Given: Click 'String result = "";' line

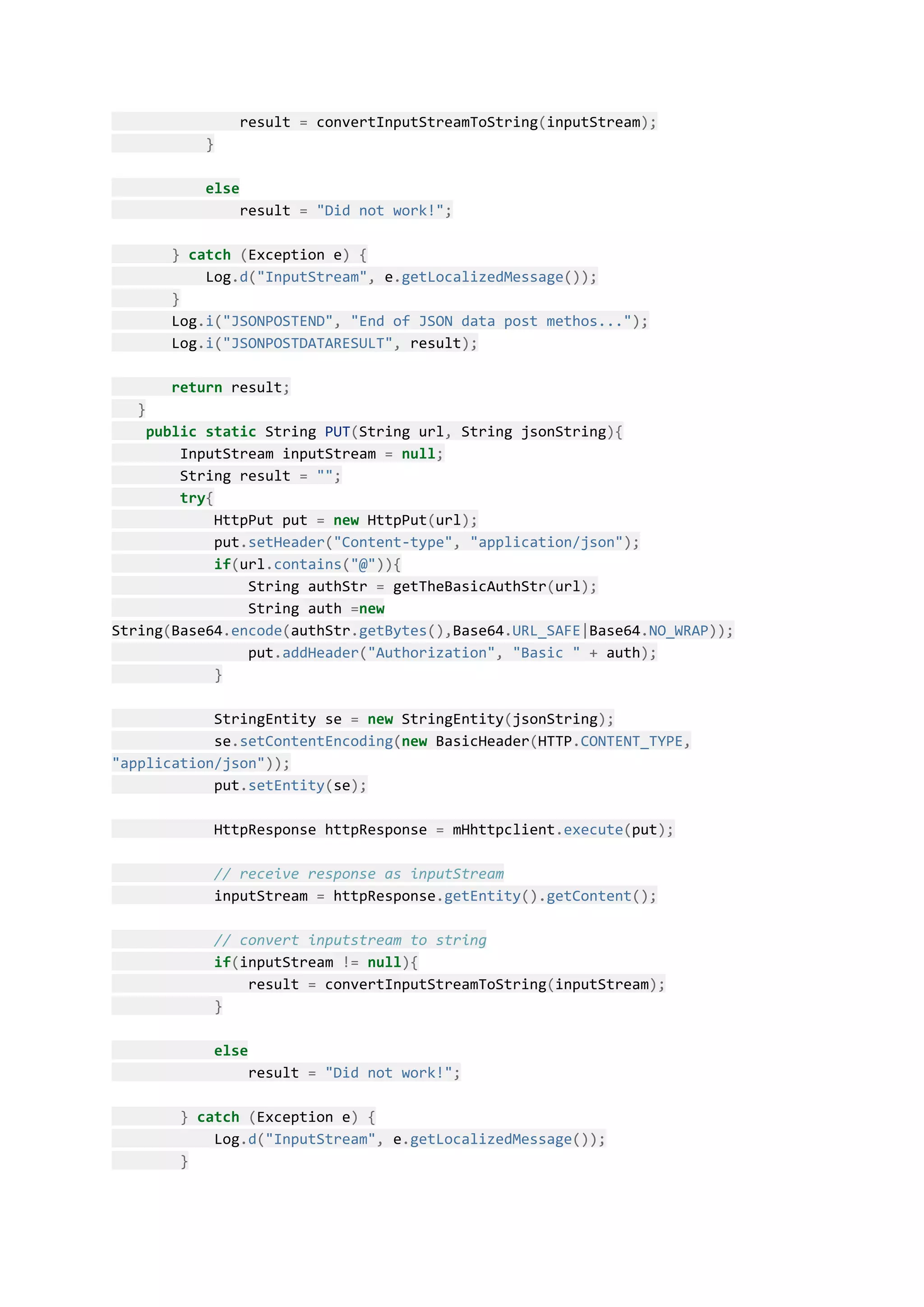Looking at the screenshot, I should pos(260,476).
